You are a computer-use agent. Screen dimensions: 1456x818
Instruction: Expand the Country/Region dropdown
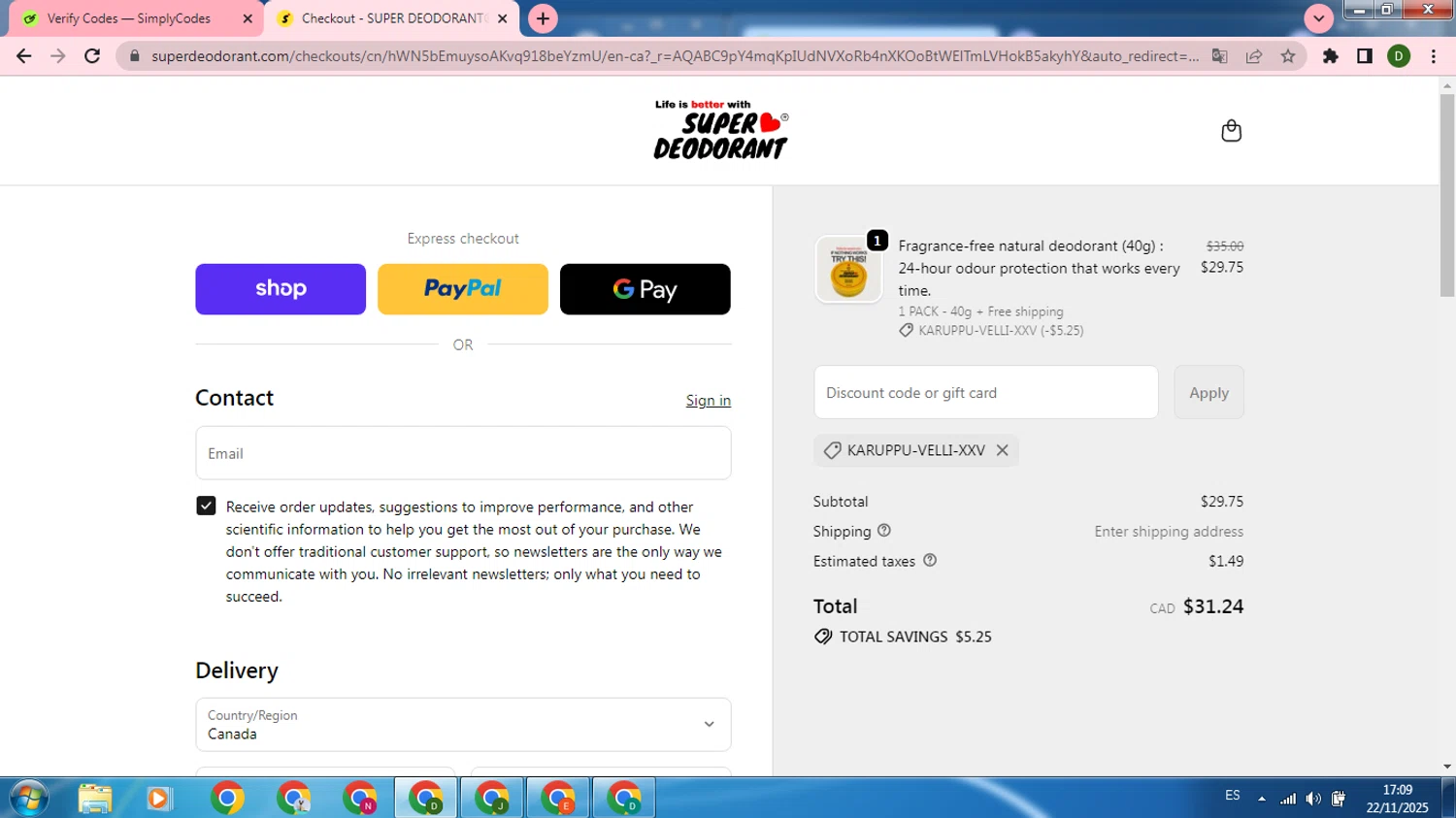pos(463,725)
